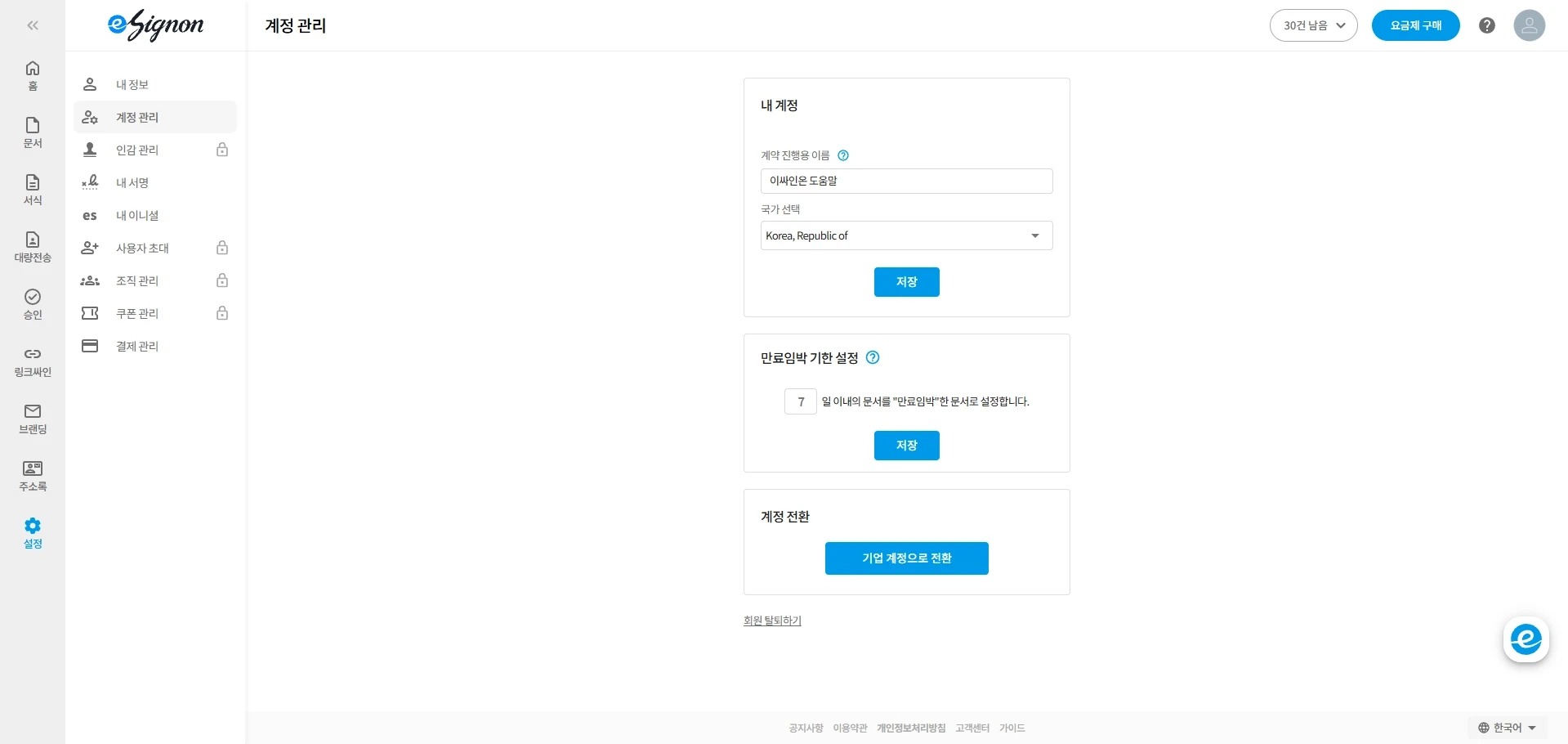Select 쿠폰 관리 menu item
This screenshot has width=1568, height=744.
155,313
